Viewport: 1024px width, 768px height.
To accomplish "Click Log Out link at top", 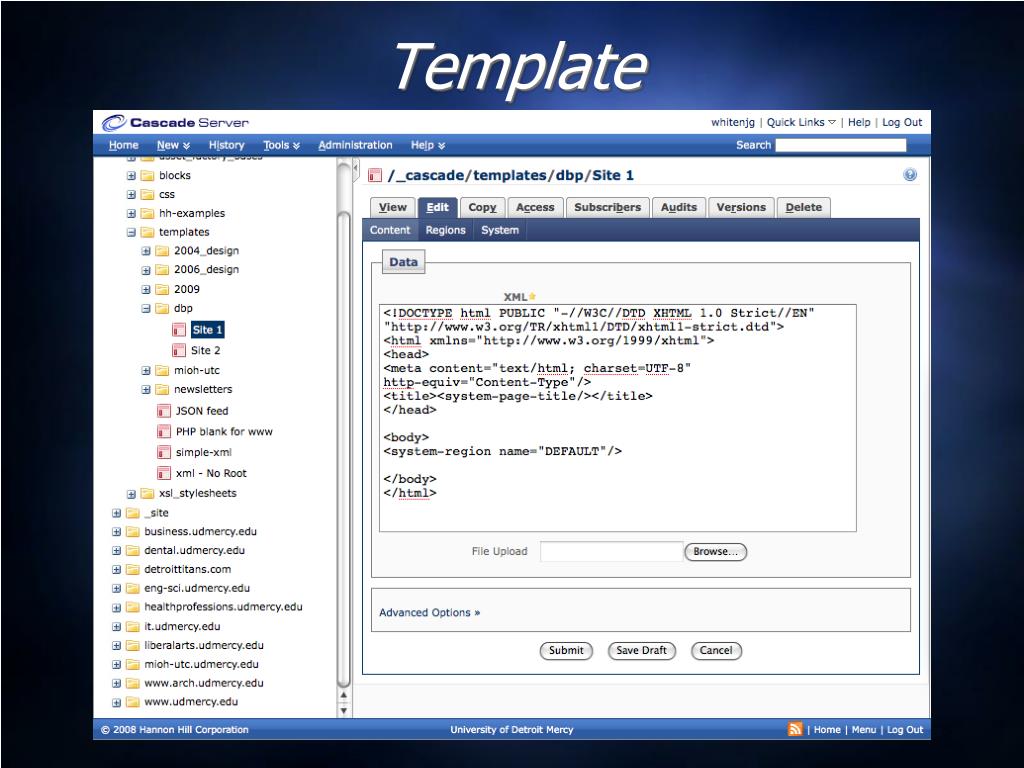I will 902,122.
